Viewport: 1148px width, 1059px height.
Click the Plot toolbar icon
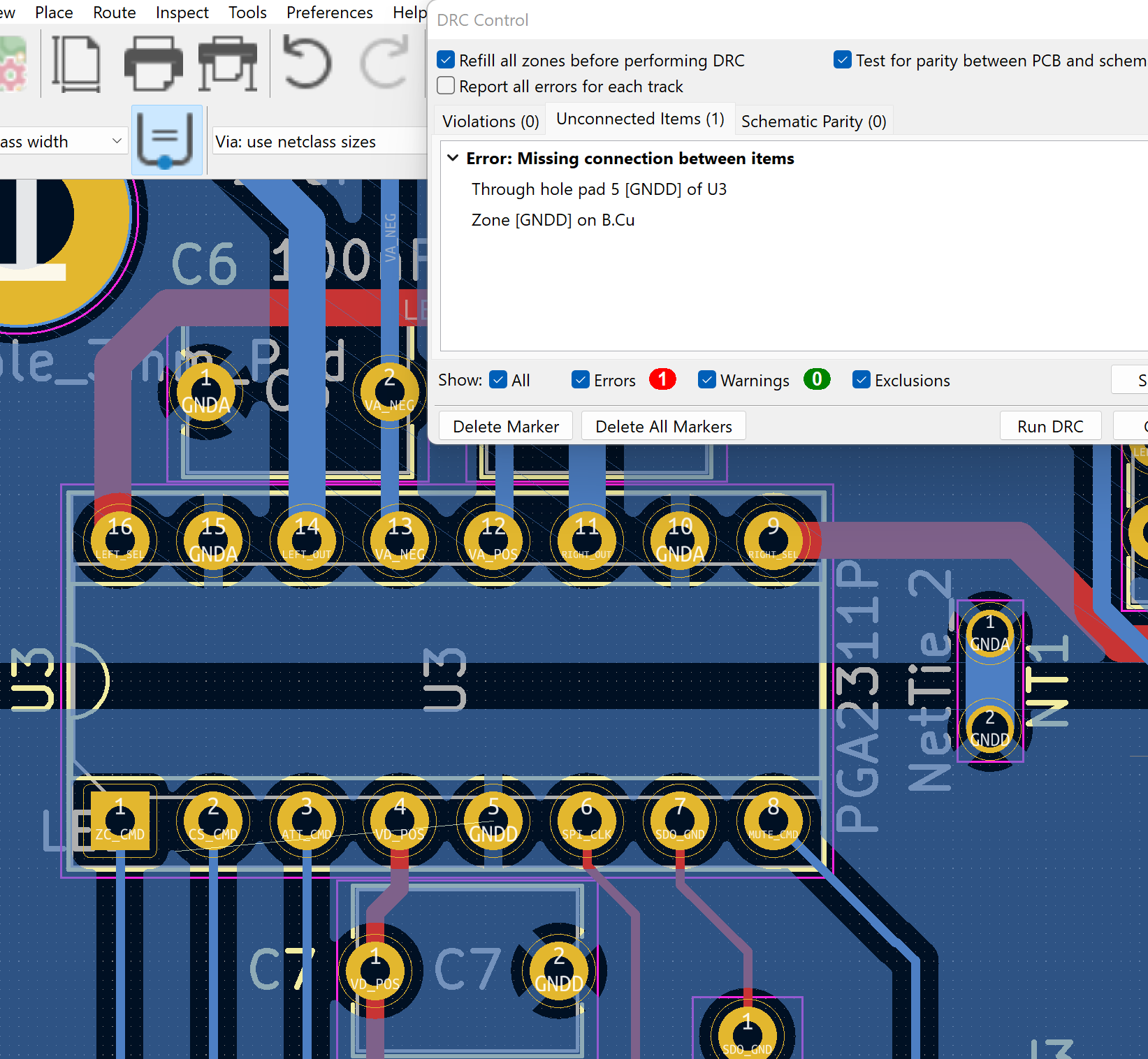pyautogui.click(x=228, y=64)
